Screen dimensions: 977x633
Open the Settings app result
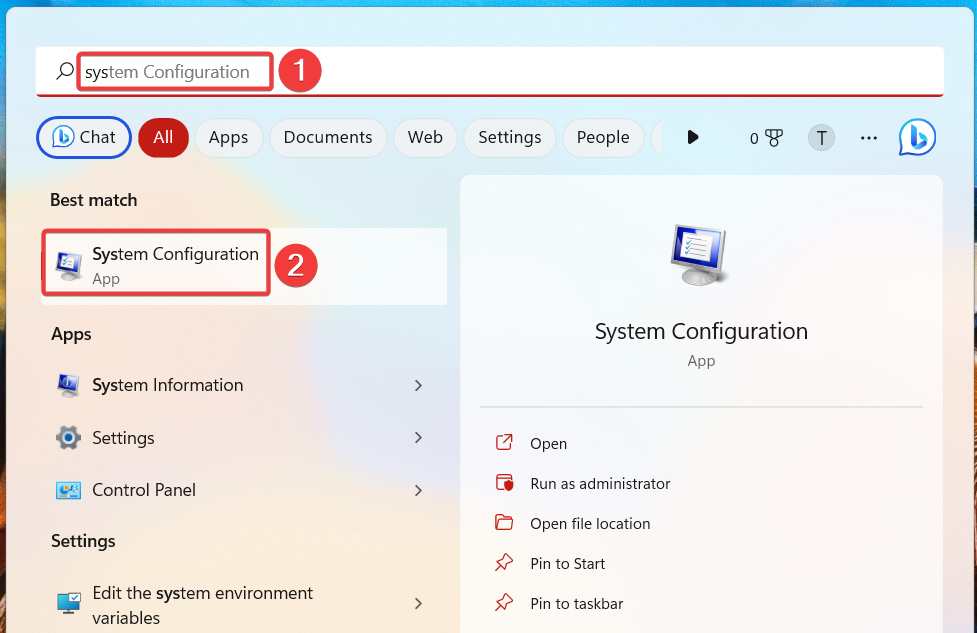244,438
